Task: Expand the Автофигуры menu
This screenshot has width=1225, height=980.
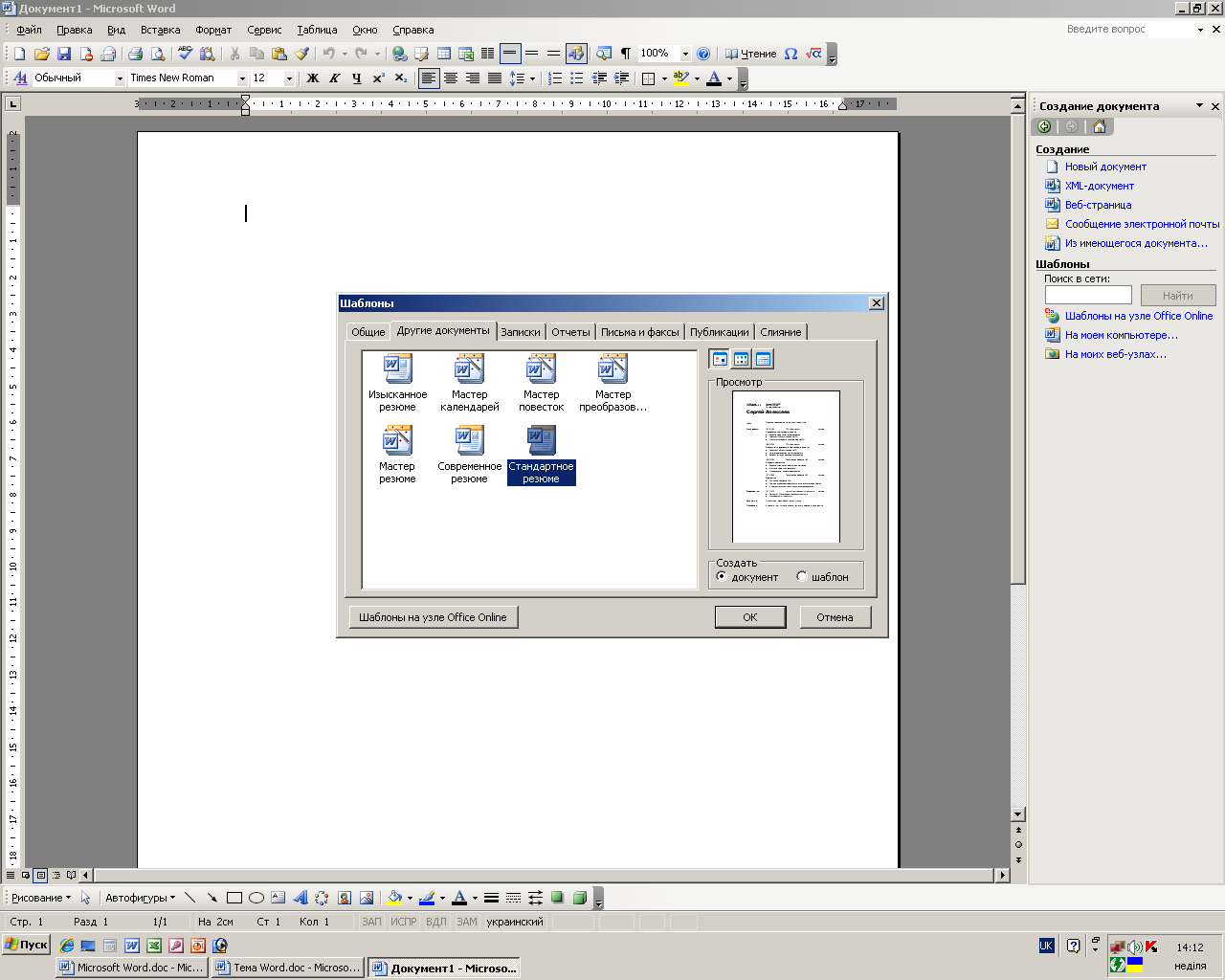Action: pos(140,898)
